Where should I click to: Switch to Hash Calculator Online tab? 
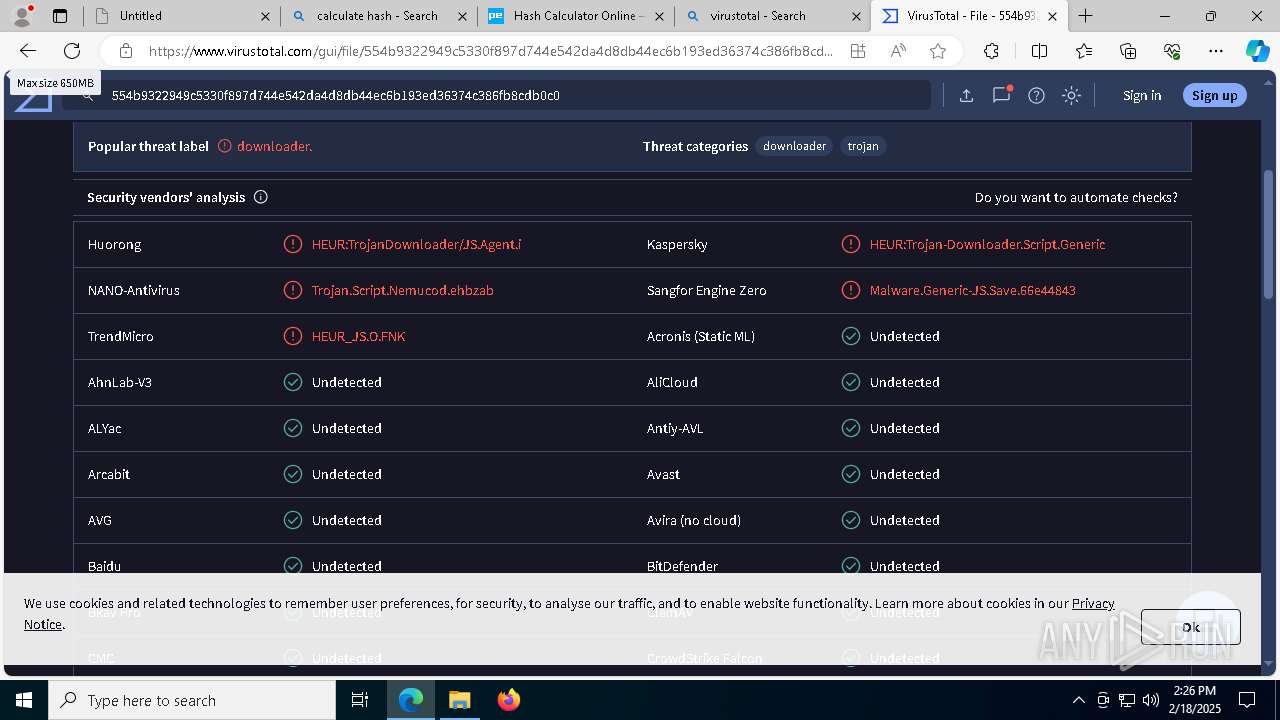(x=575, y=16)
